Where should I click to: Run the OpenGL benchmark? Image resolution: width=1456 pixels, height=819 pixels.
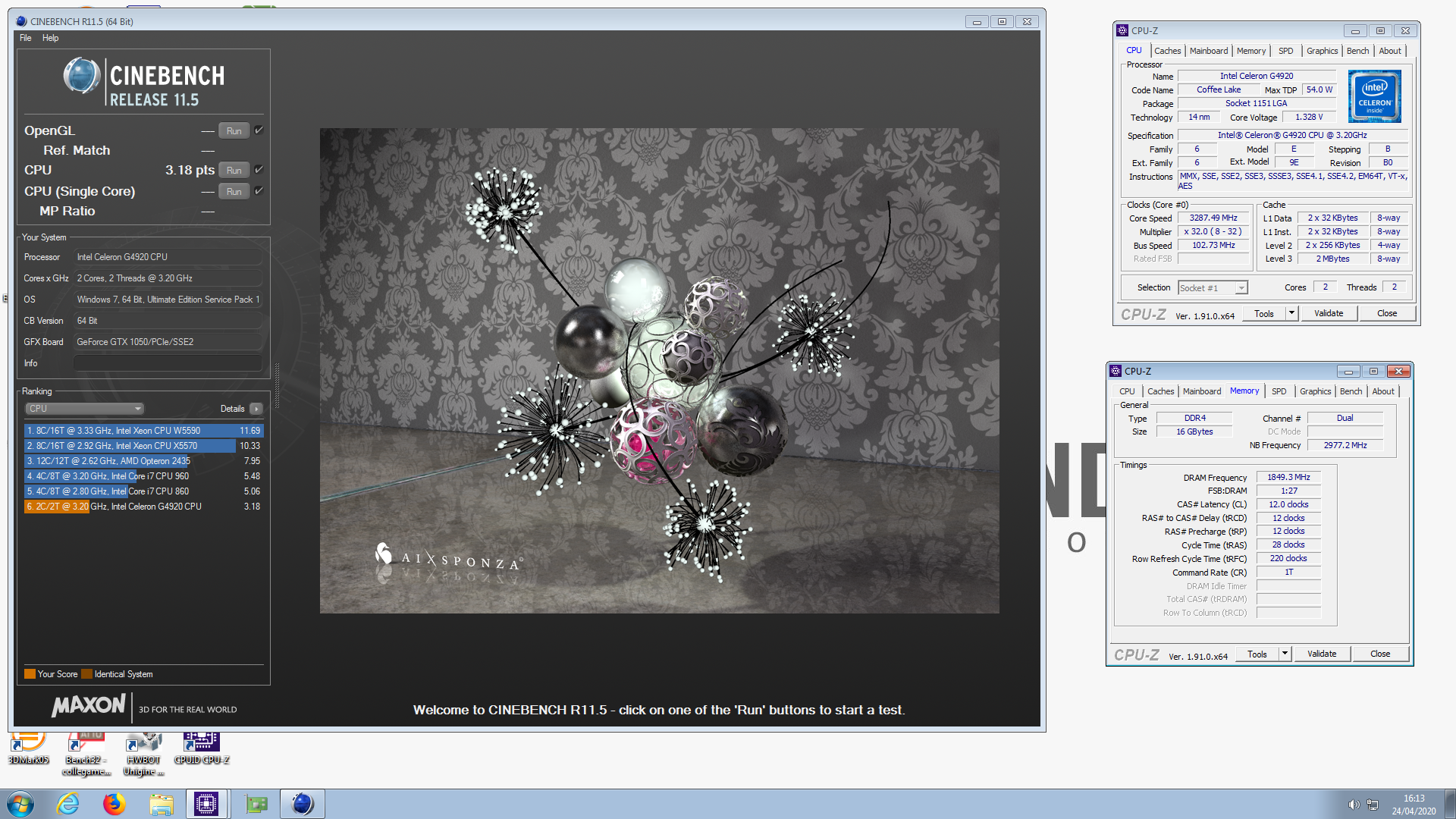234,131
